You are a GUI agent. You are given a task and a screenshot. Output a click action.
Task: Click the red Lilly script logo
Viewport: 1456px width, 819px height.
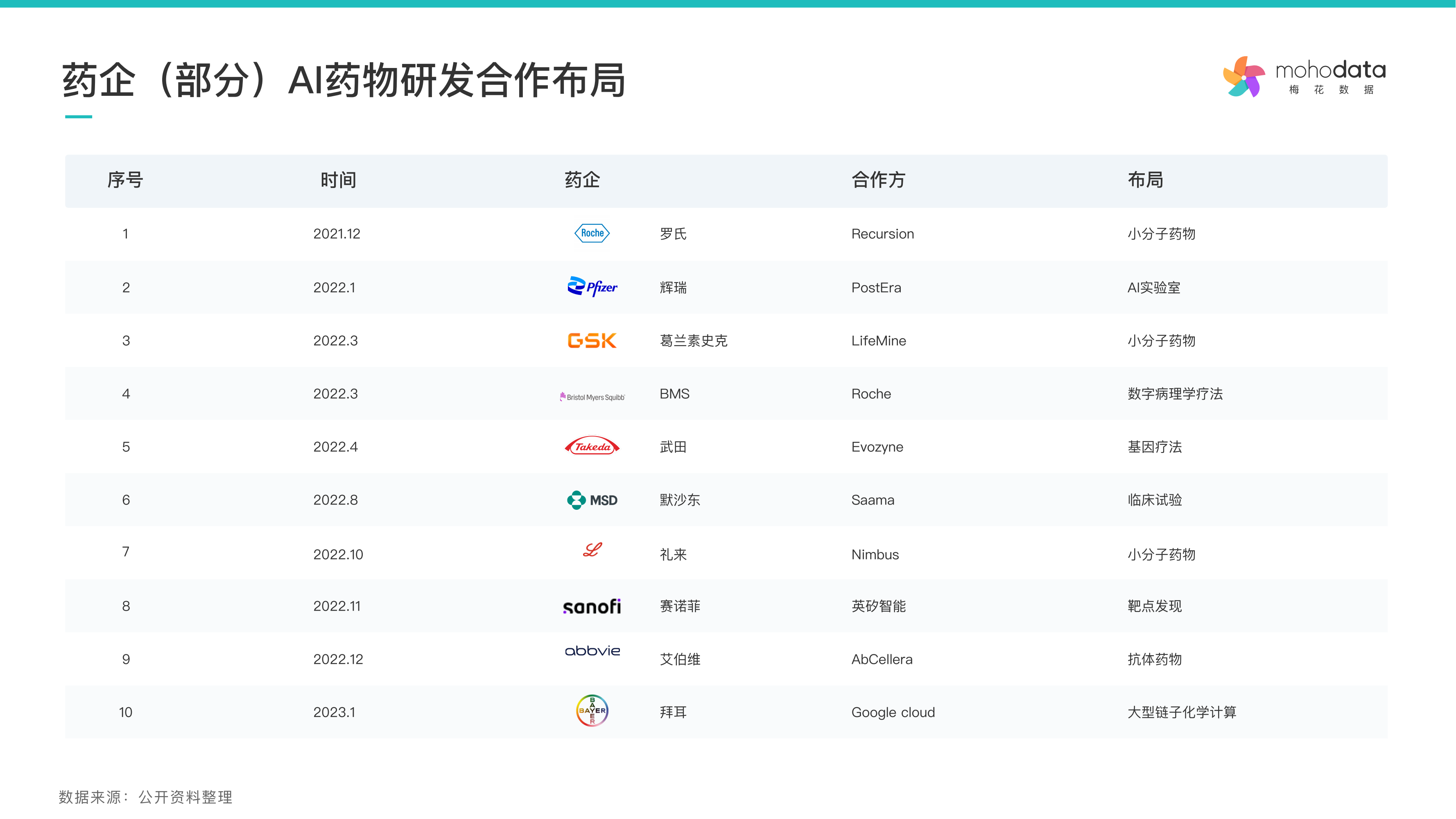[592, 550]
